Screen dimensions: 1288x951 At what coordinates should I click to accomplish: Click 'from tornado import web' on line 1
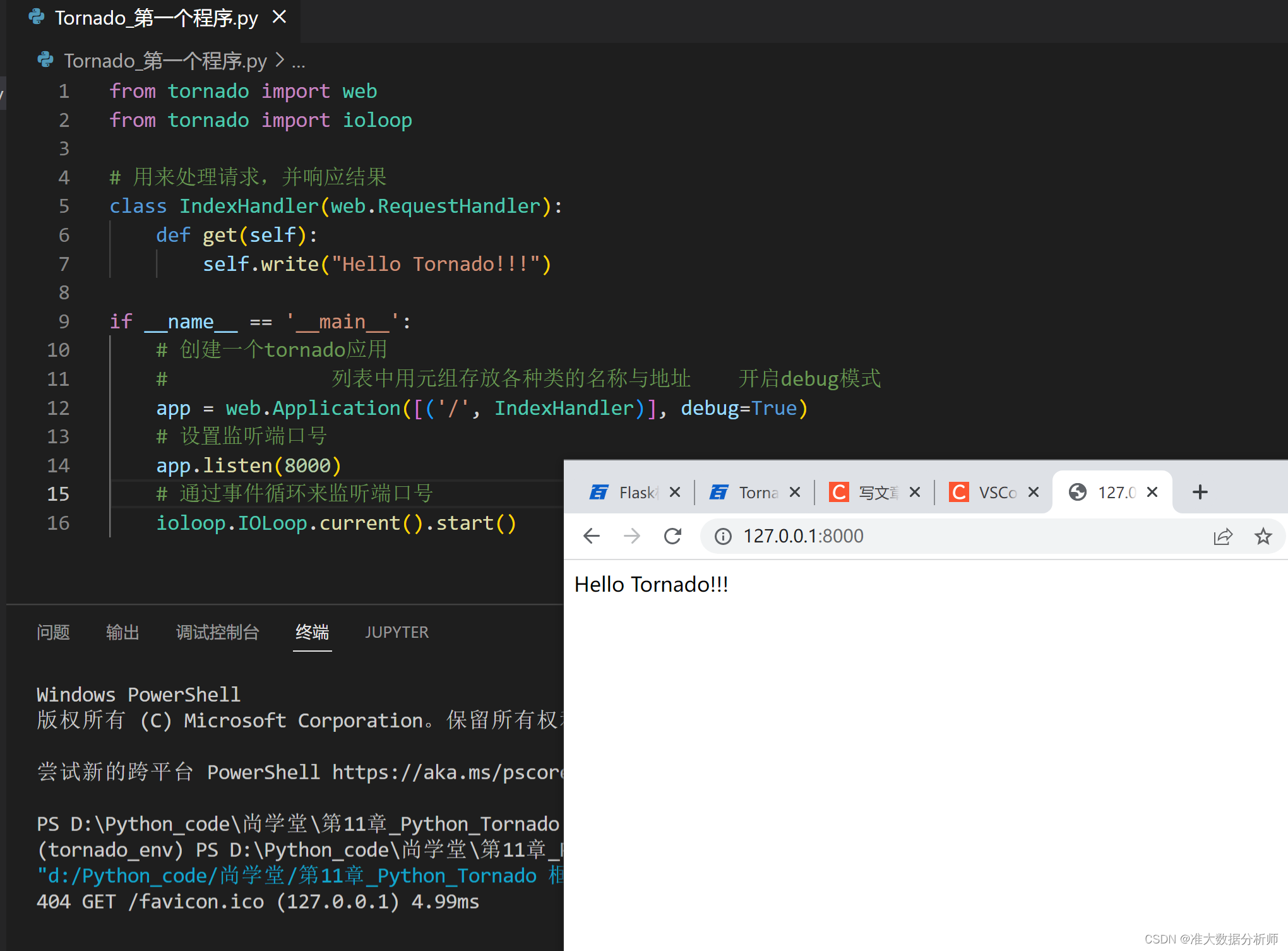tap(243, 91)
